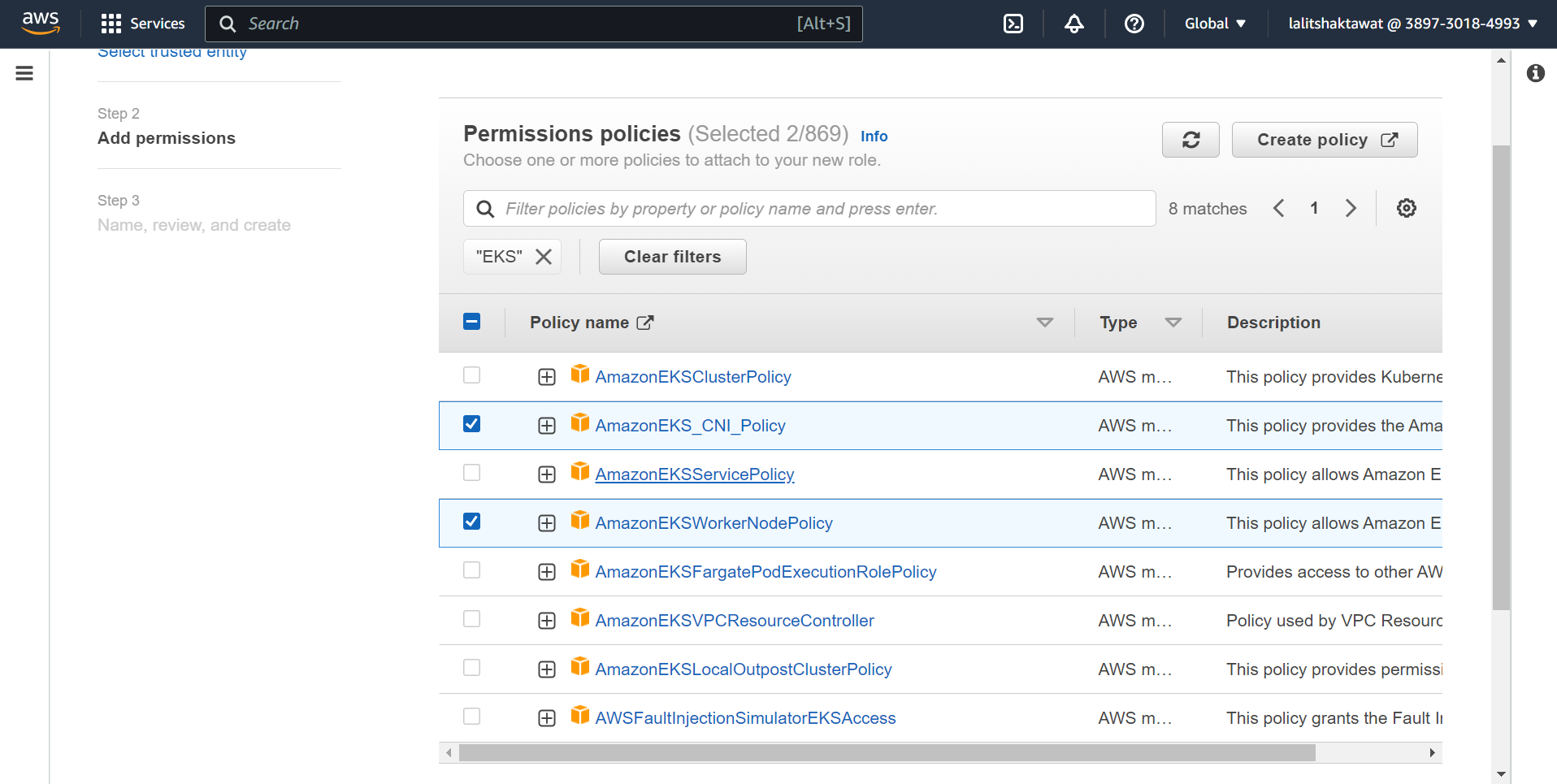Check the AWSFaultInjectionSimulatorEKSAccess checkbox
This screenshot has height=784, width=1557.
(471, 717)
